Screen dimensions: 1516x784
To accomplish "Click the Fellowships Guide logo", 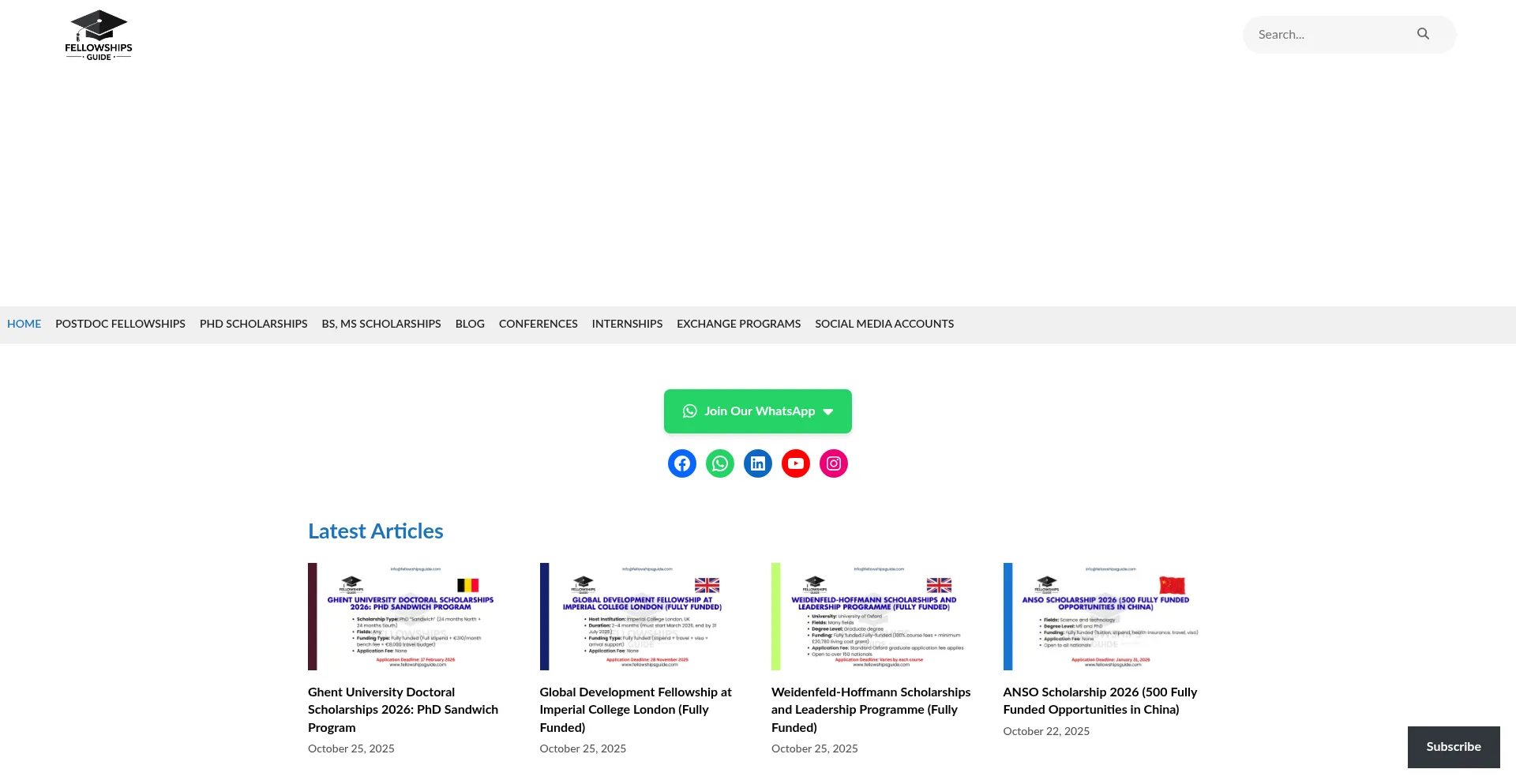I will click(99, 36).
